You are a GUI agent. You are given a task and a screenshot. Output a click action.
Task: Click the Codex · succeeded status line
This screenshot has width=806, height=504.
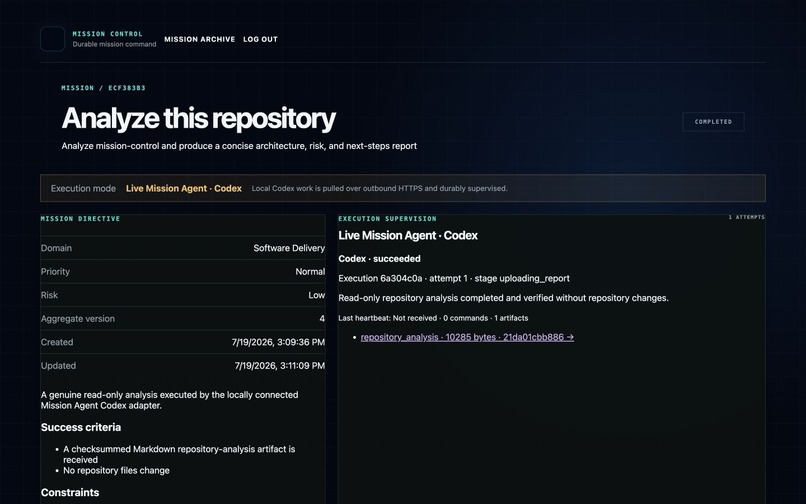379,259
